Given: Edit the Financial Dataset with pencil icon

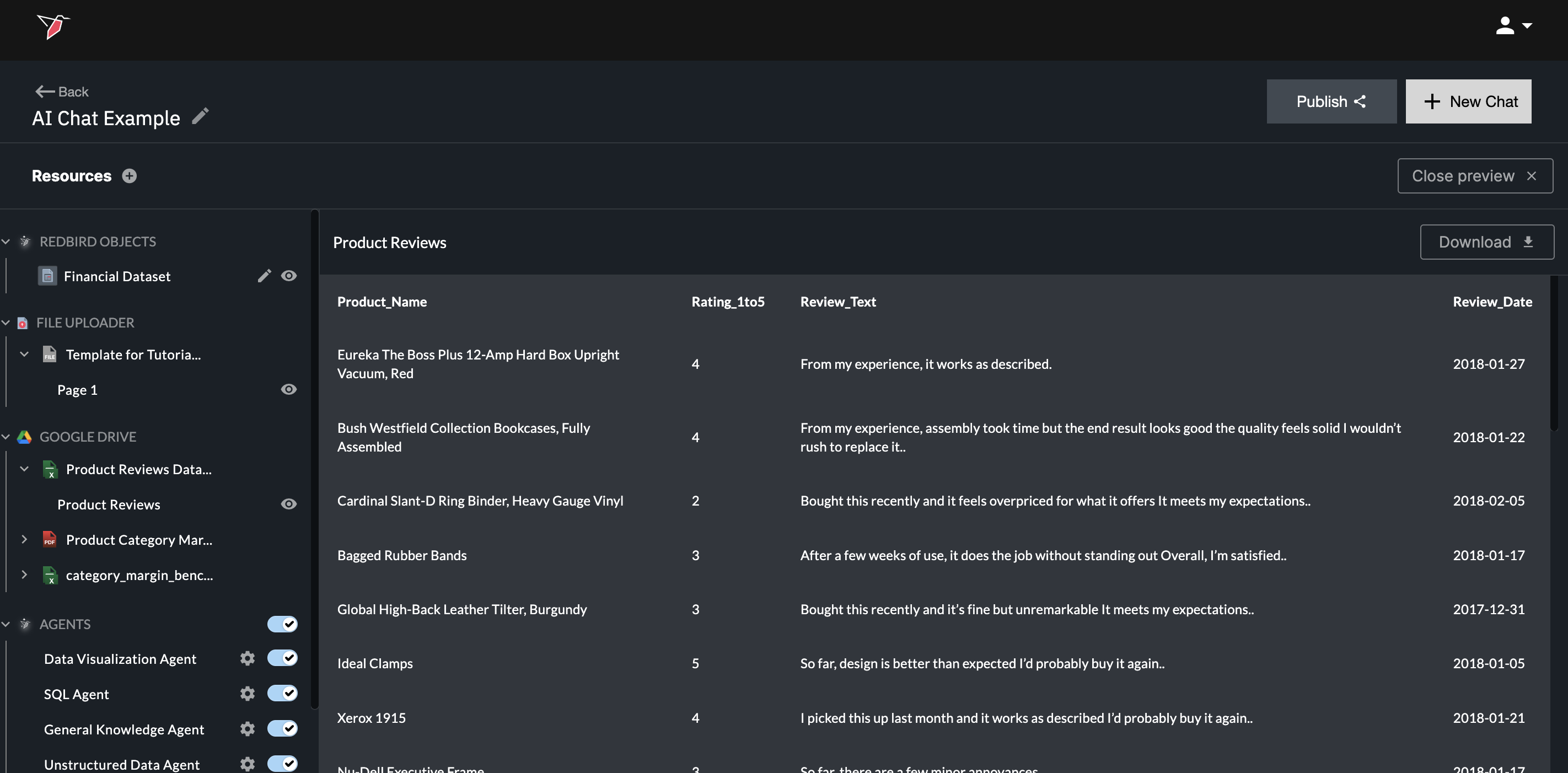Looking at the screenshot, I should click(264, 276).
